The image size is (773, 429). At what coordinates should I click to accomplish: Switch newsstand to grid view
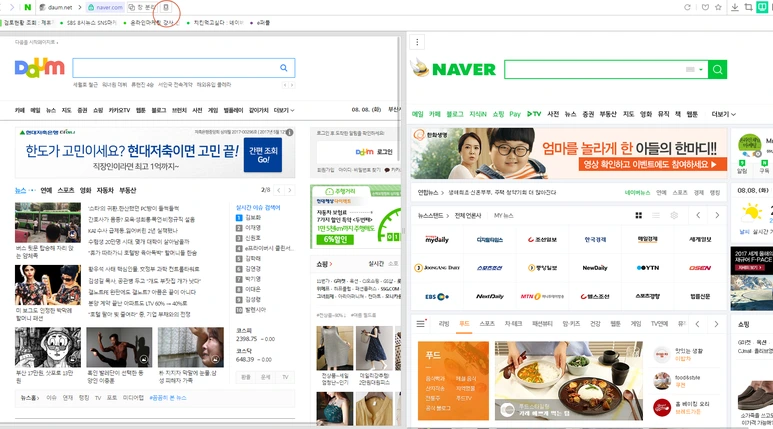(638, 215)
